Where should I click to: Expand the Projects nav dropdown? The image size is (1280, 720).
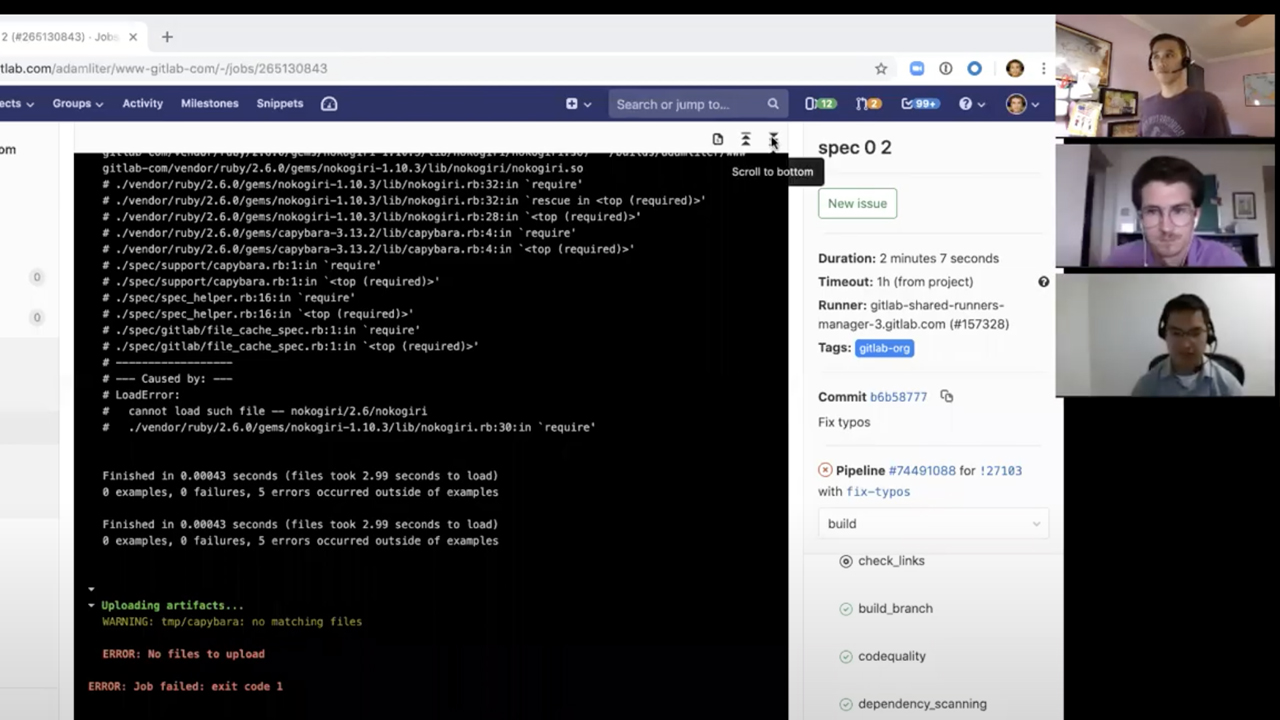click(17, 104)
